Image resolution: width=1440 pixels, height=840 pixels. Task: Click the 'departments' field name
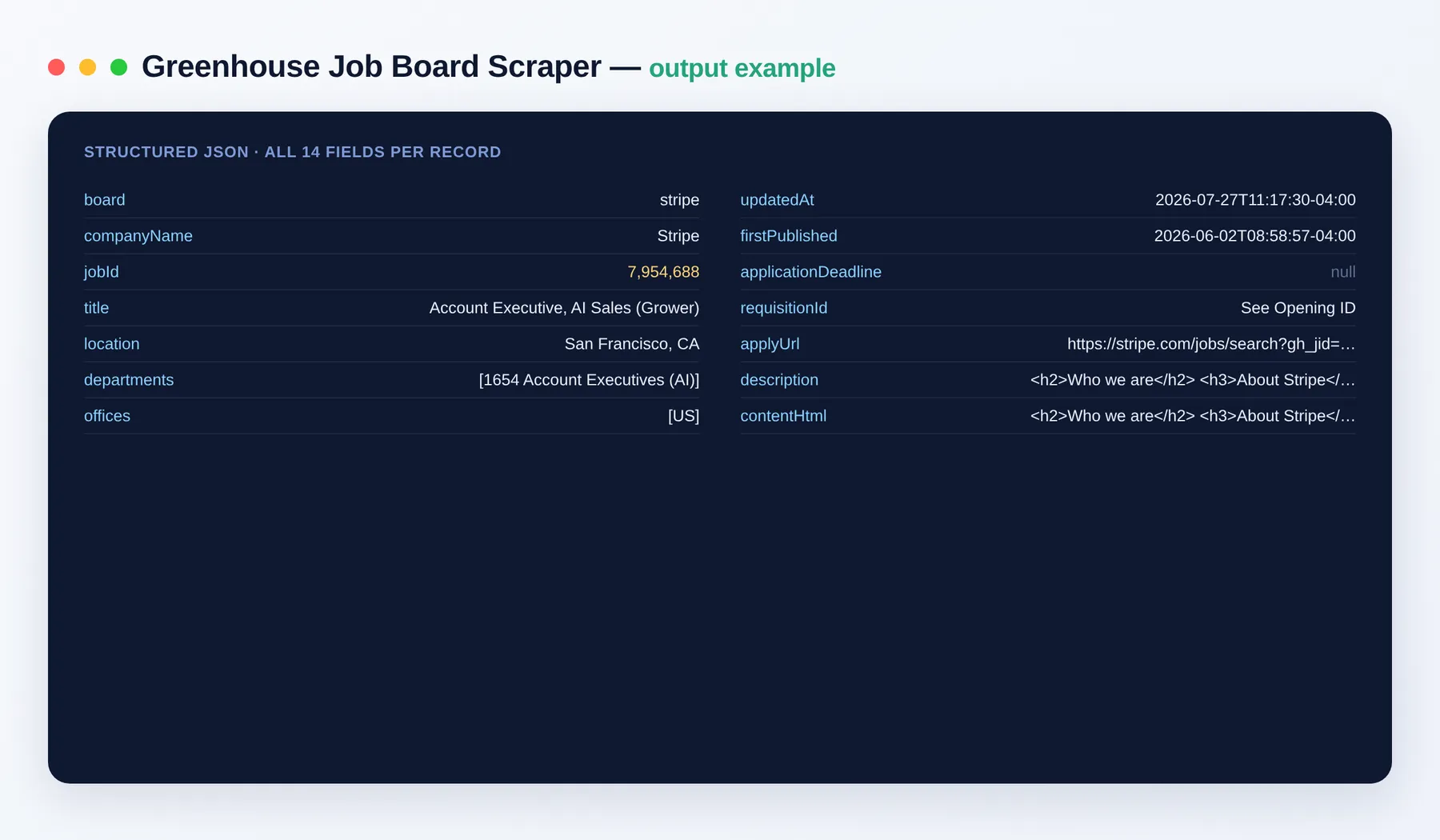point(129,380)
